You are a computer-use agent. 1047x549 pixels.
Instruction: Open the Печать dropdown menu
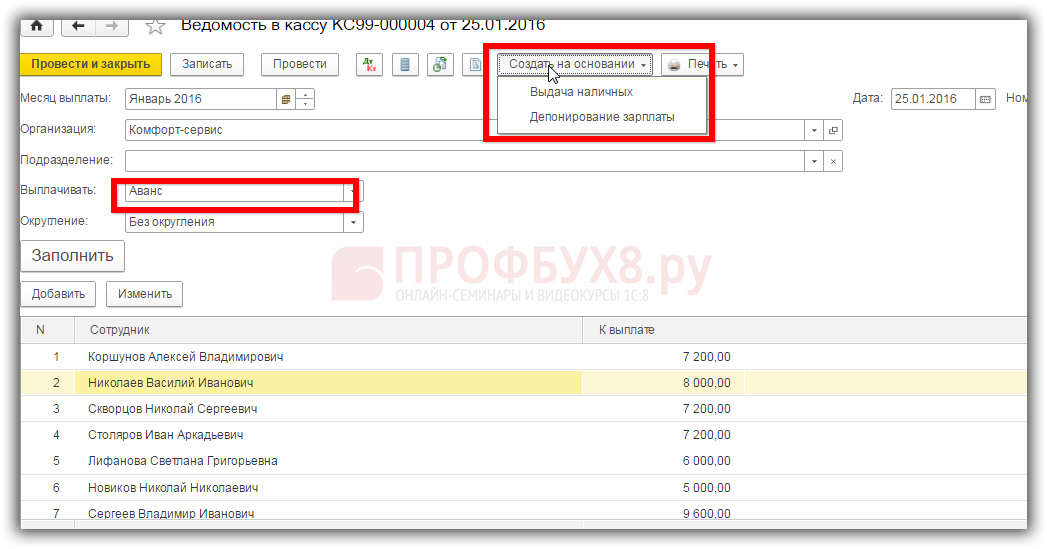pyautogui.click(x=704, y=65)
